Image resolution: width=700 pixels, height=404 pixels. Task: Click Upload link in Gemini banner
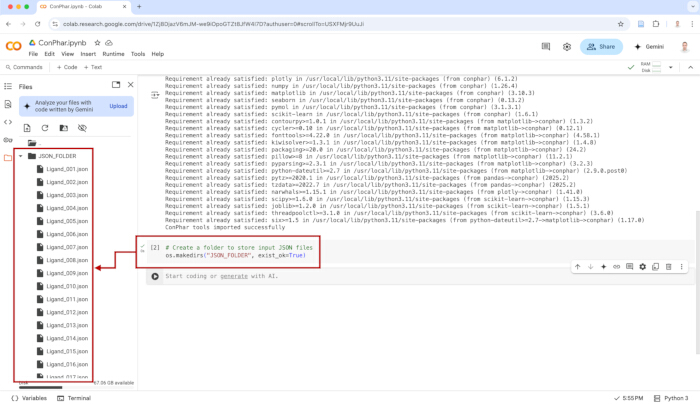(x=118, y=106)
